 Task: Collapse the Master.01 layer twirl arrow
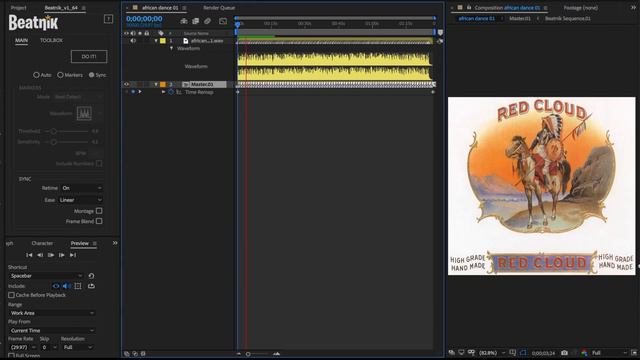click(156, 84)
